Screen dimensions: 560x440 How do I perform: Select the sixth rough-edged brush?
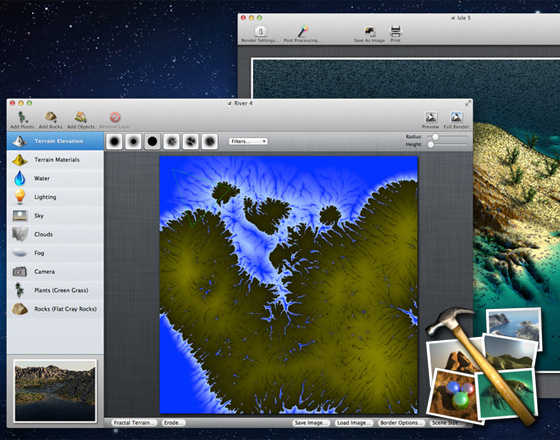(210, 141)
